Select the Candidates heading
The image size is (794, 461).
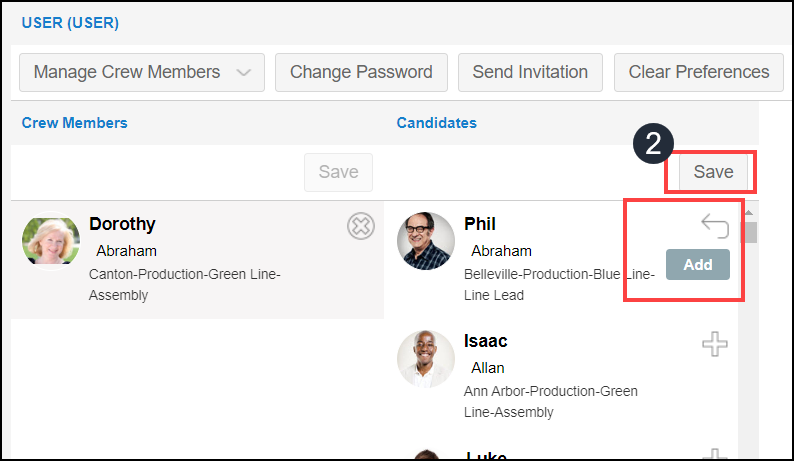(436, 123)
